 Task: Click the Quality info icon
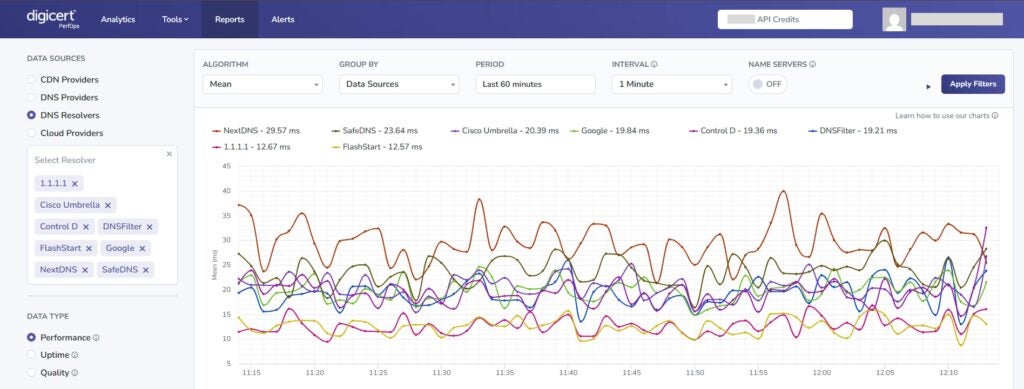click(74, 373)
